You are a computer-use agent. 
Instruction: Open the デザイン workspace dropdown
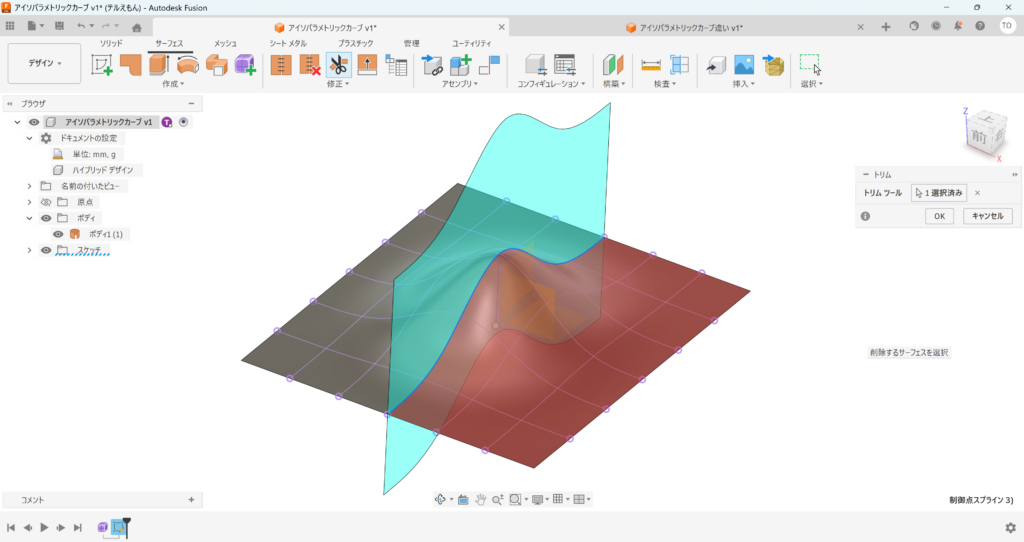point(44,63)
